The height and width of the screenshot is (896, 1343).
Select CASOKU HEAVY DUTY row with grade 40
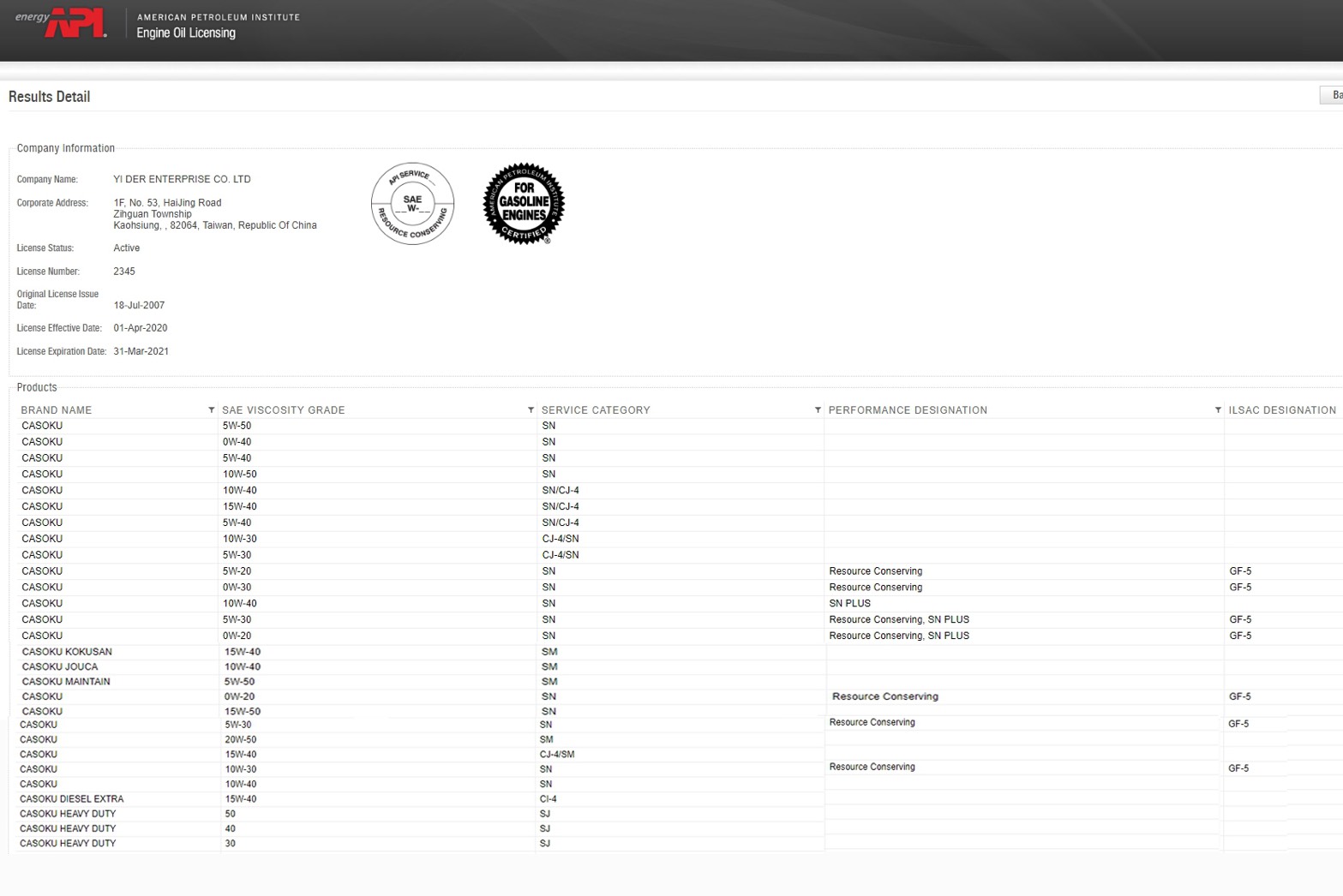[x=68, y=828]
